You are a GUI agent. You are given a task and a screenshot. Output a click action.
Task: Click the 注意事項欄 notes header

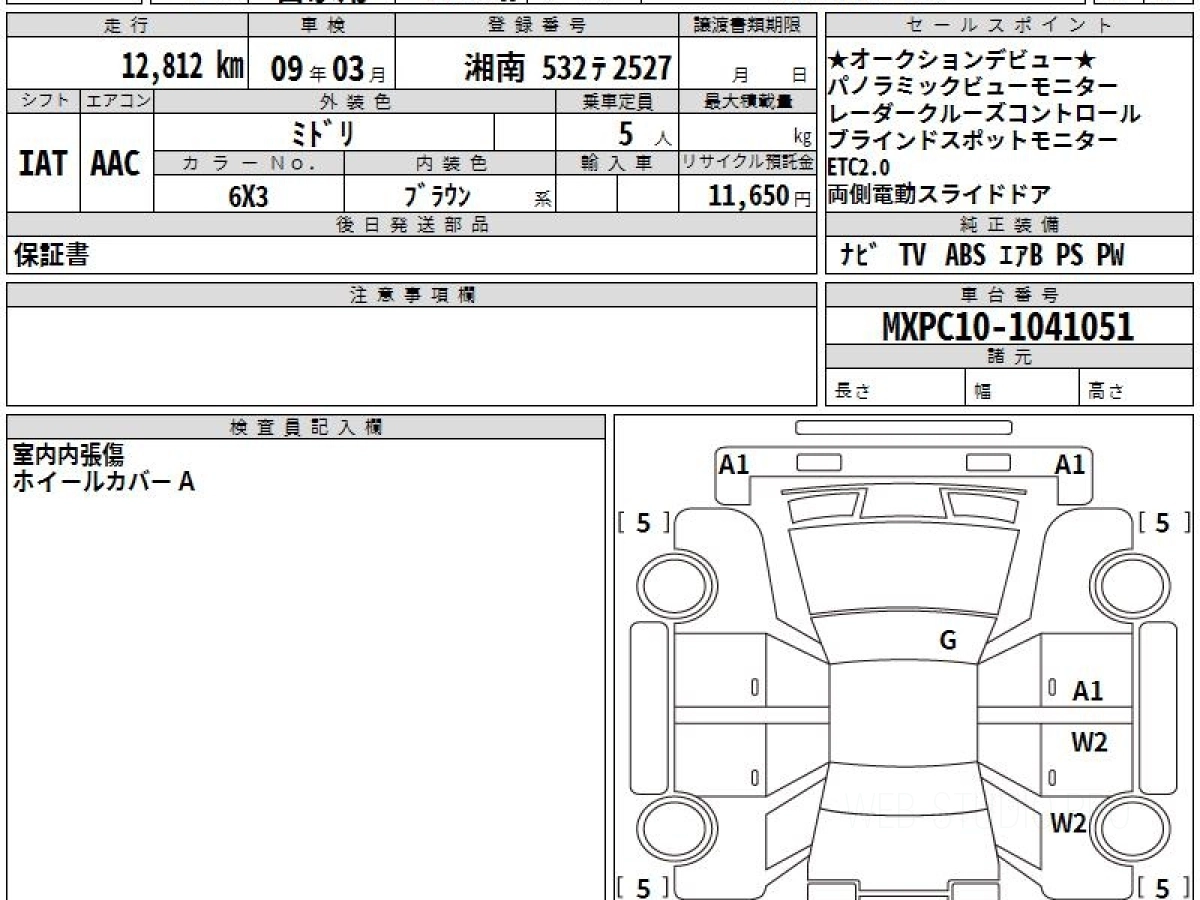(412, 295)
